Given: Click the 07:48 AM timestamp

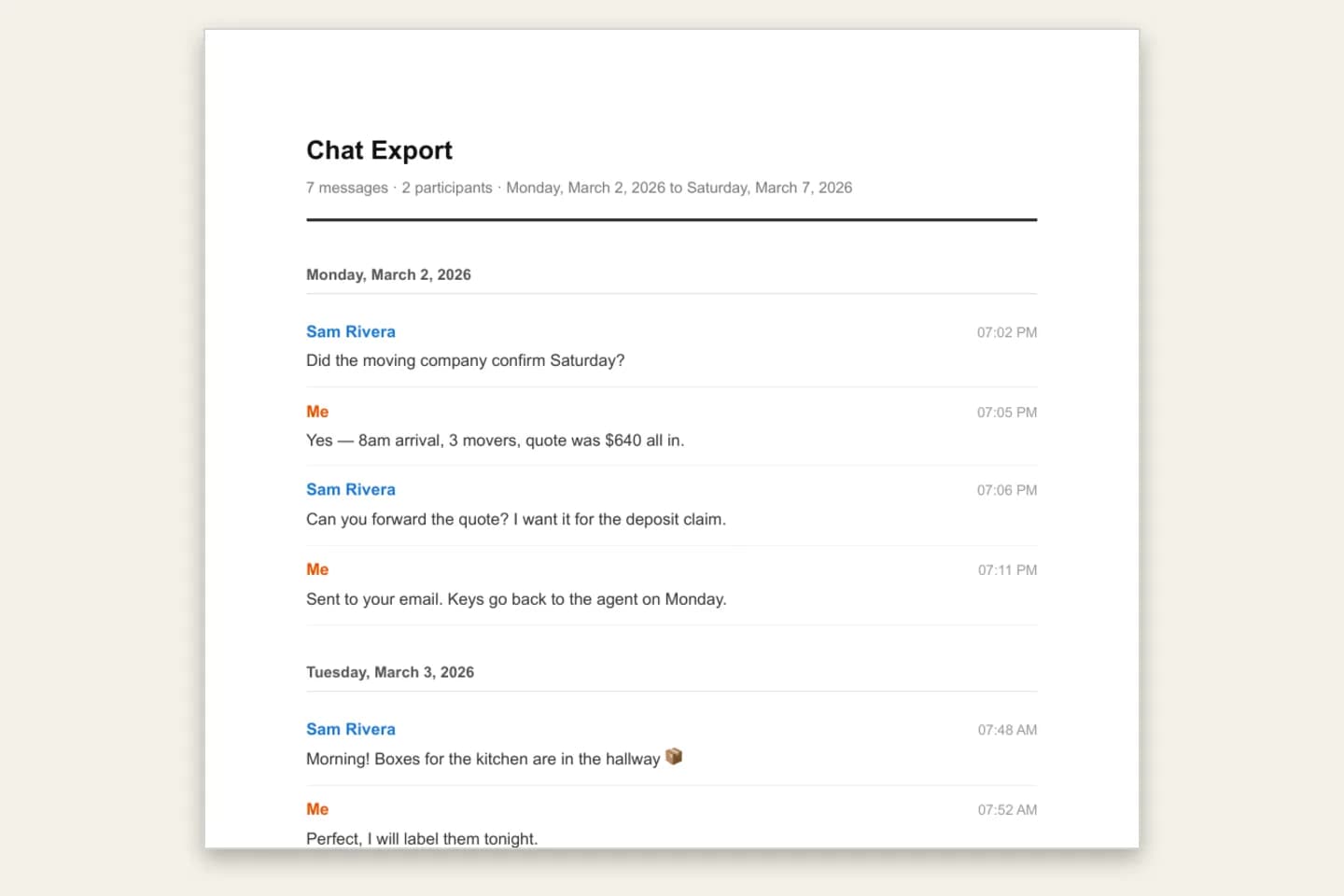Looking at the screenshot, I should pos(1007,730).
